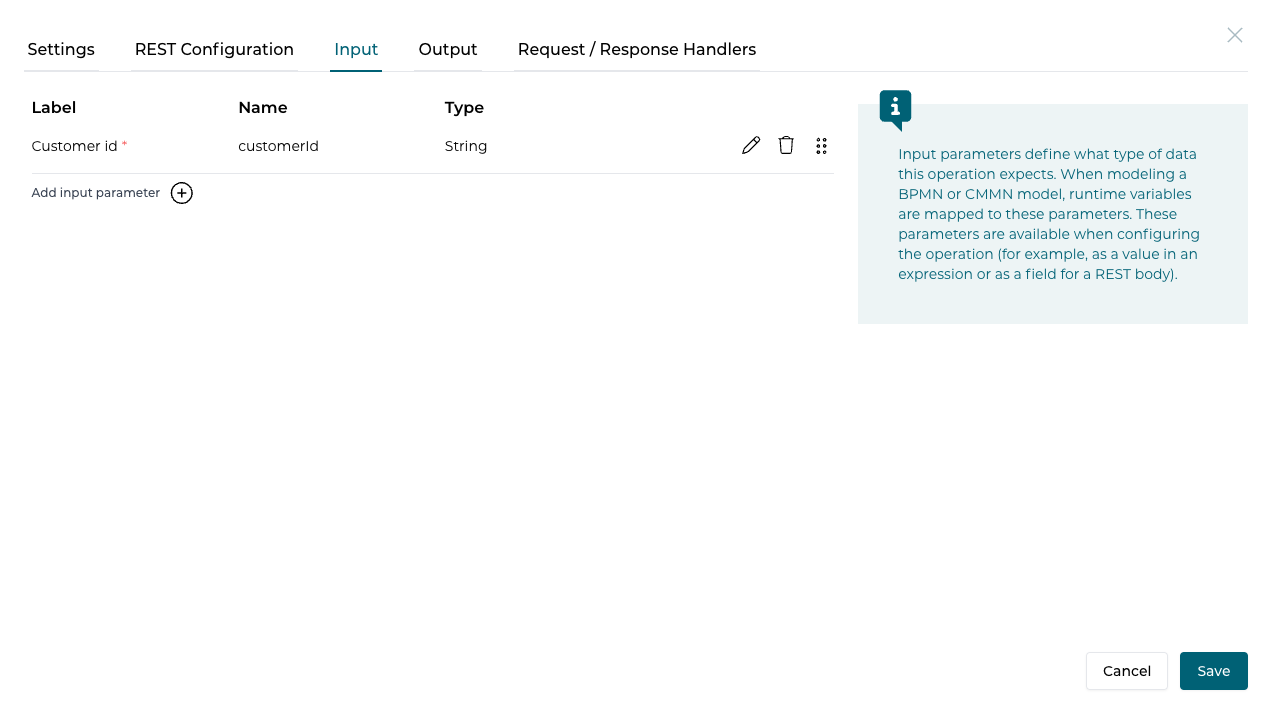Click the teal info bubble icon
This screenshot has height=713, width=1271.
point(894,108)
